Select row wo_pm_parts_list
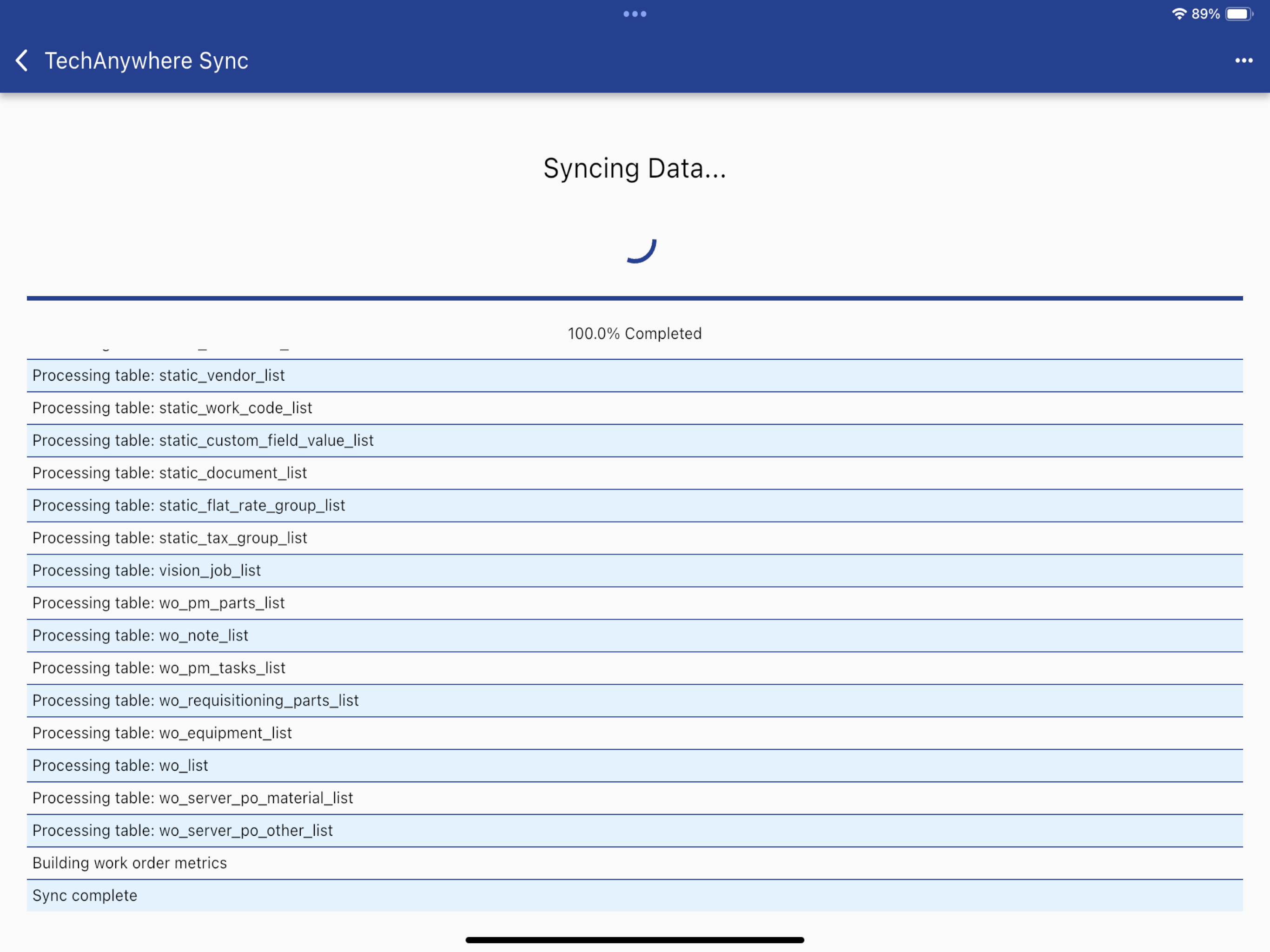The image size is (1270, 952). point(635,603)
